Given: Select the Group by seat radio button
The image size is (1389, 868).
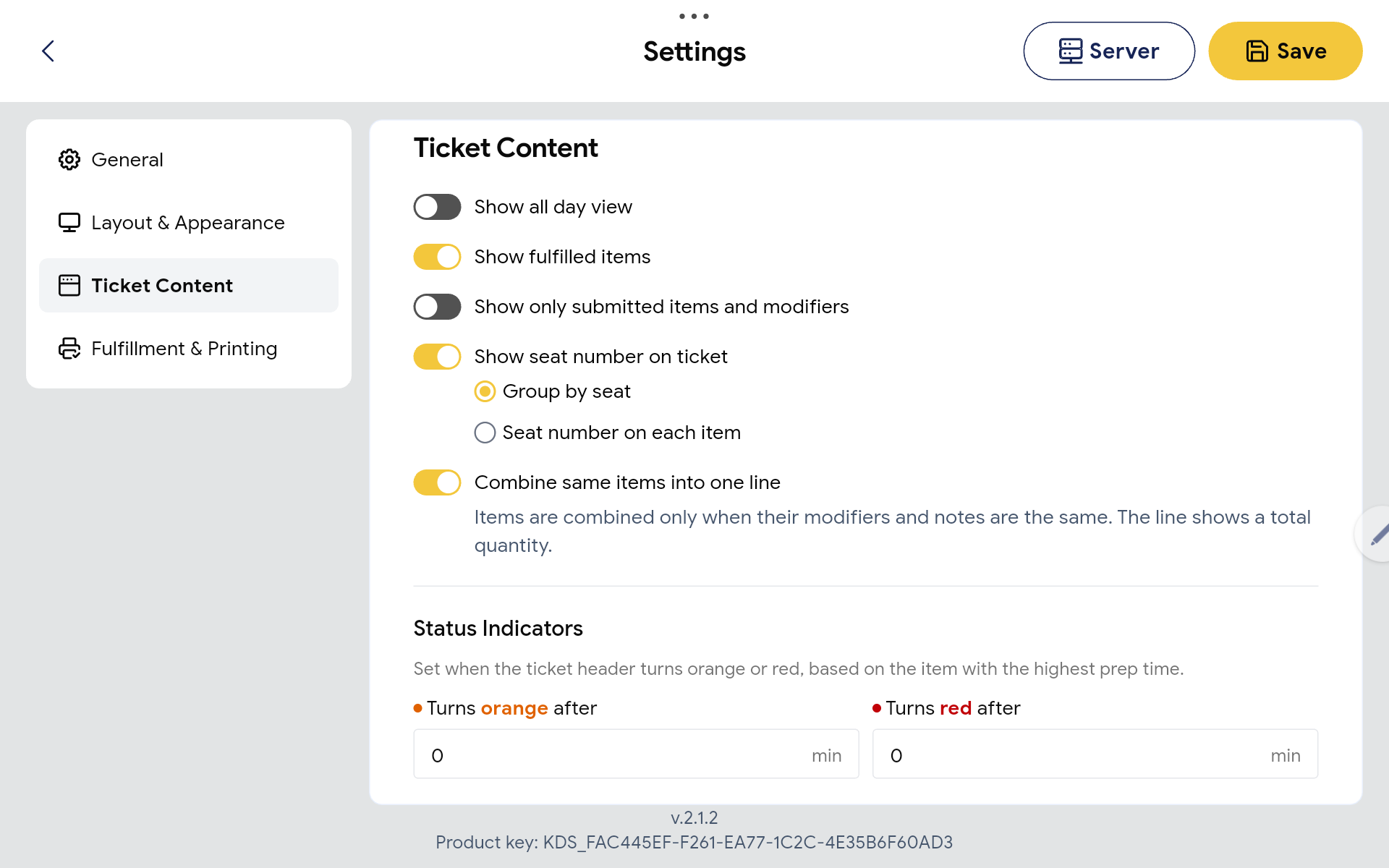Looking at the screenshot, I should tap(485, 391).
